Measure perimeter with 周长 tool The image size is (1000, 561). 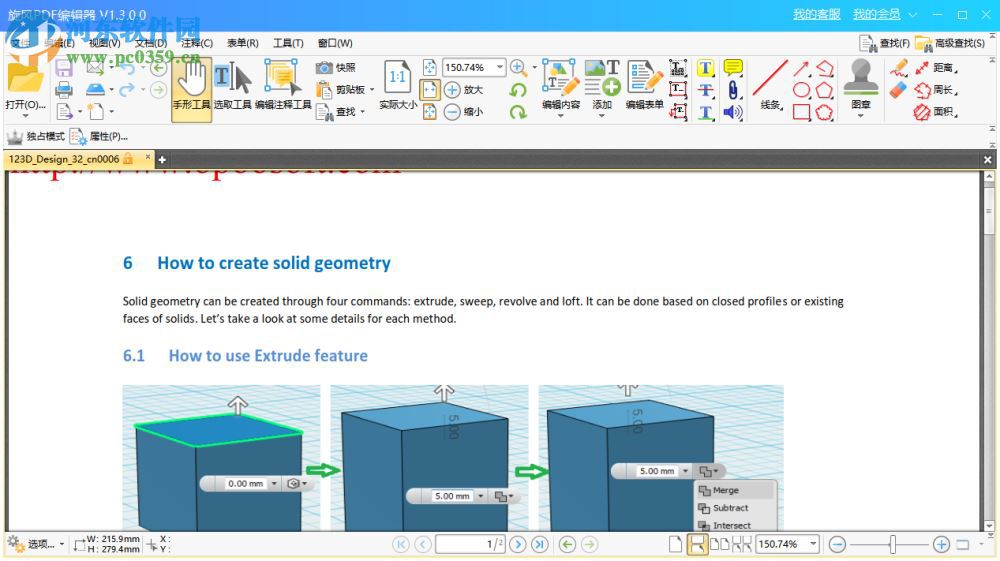(x=936, y=90)
